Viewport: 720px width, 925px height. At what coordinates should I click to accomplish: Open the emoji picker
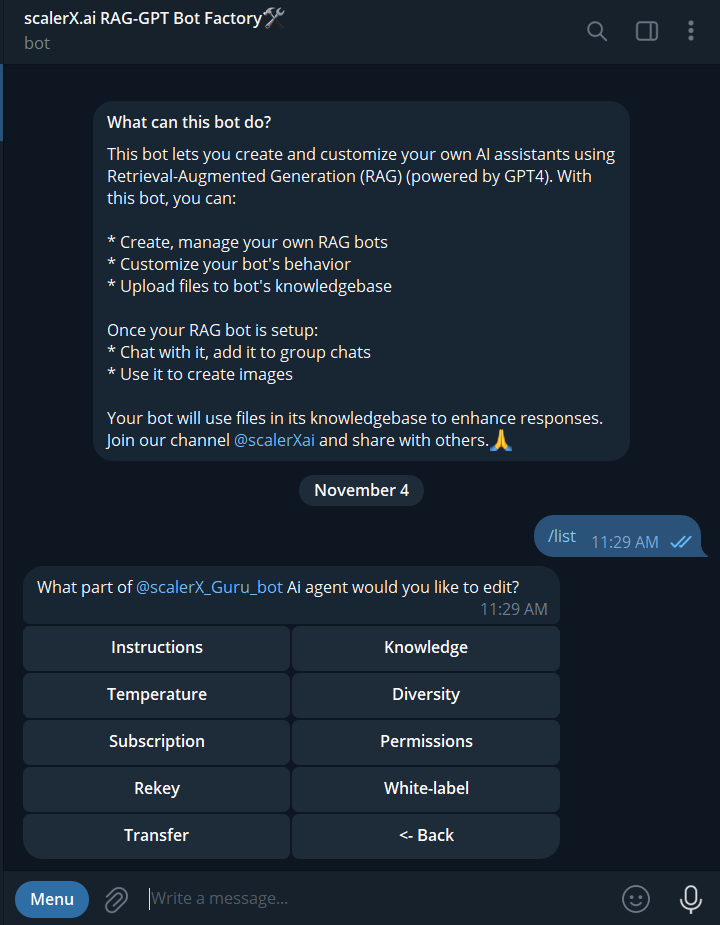tap(636, 899)
